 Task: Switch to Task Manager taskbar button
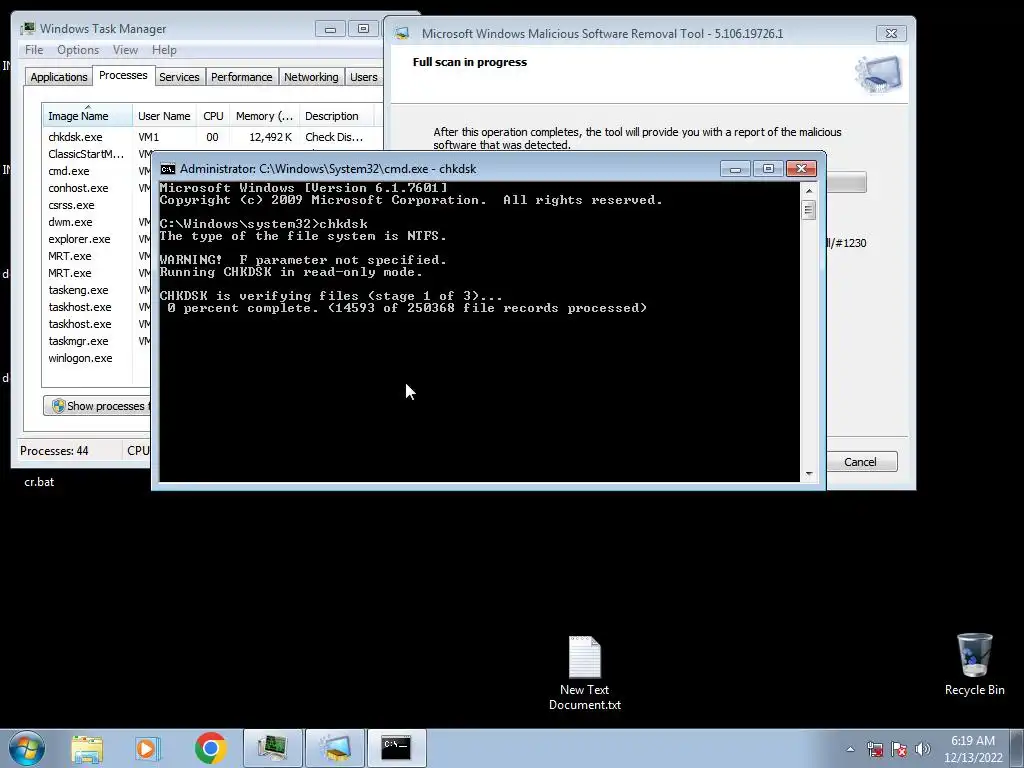click(273, 748)
